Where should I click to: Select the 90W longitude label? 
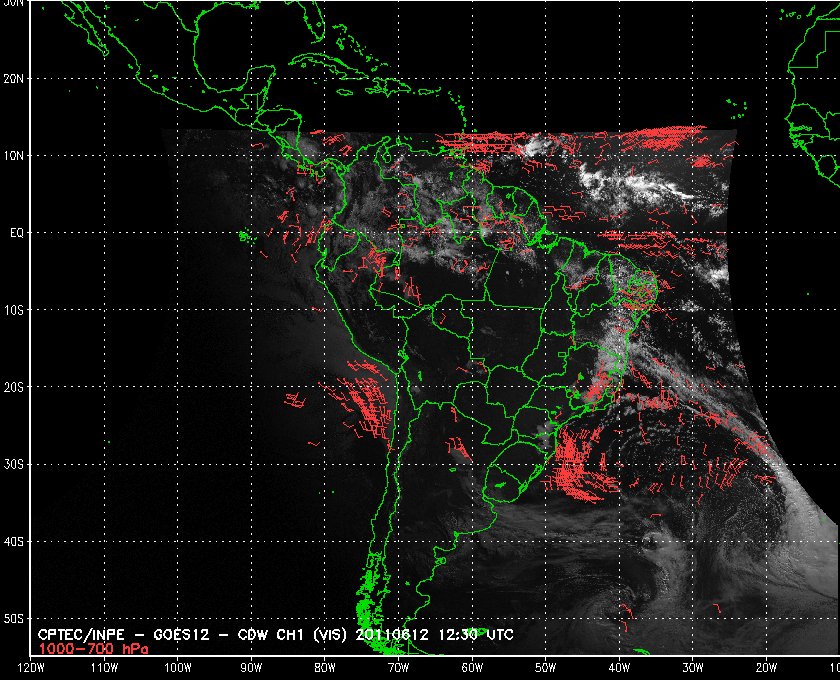pos(251,667)
